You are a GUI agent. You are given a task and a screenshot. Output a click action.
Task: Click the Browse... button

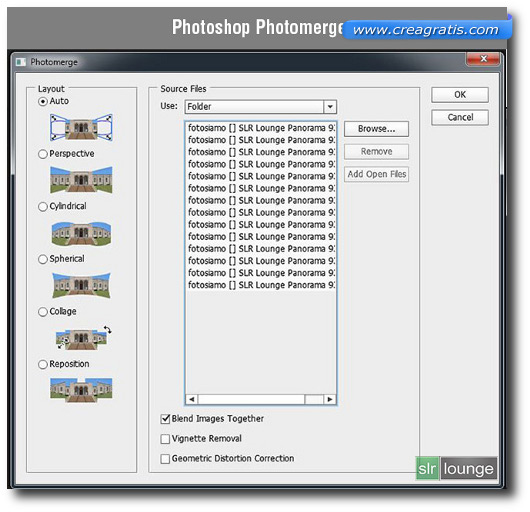[x=376, y=129]
